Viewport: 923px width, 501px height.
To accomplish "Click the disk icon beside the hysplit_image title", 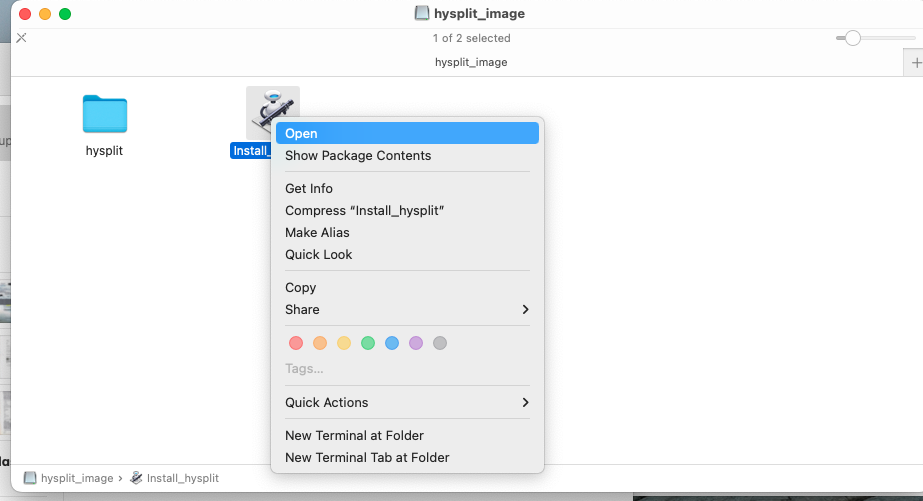I will tap(421, 13).
